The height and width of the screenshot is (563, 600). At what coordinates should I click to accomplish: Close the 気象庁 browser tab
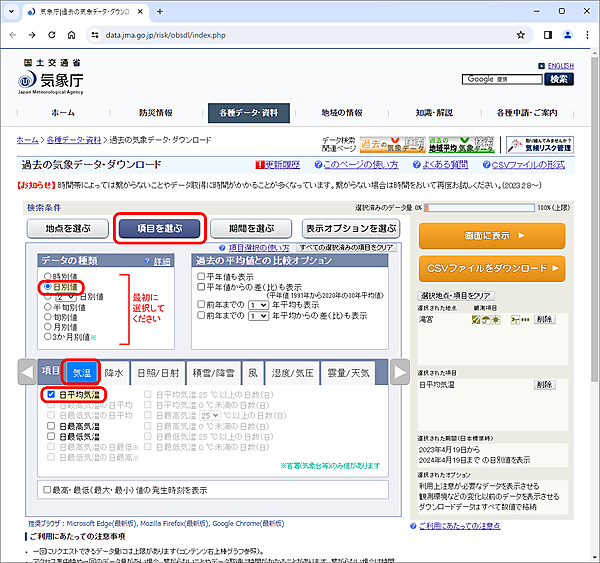tap(140, 11)
